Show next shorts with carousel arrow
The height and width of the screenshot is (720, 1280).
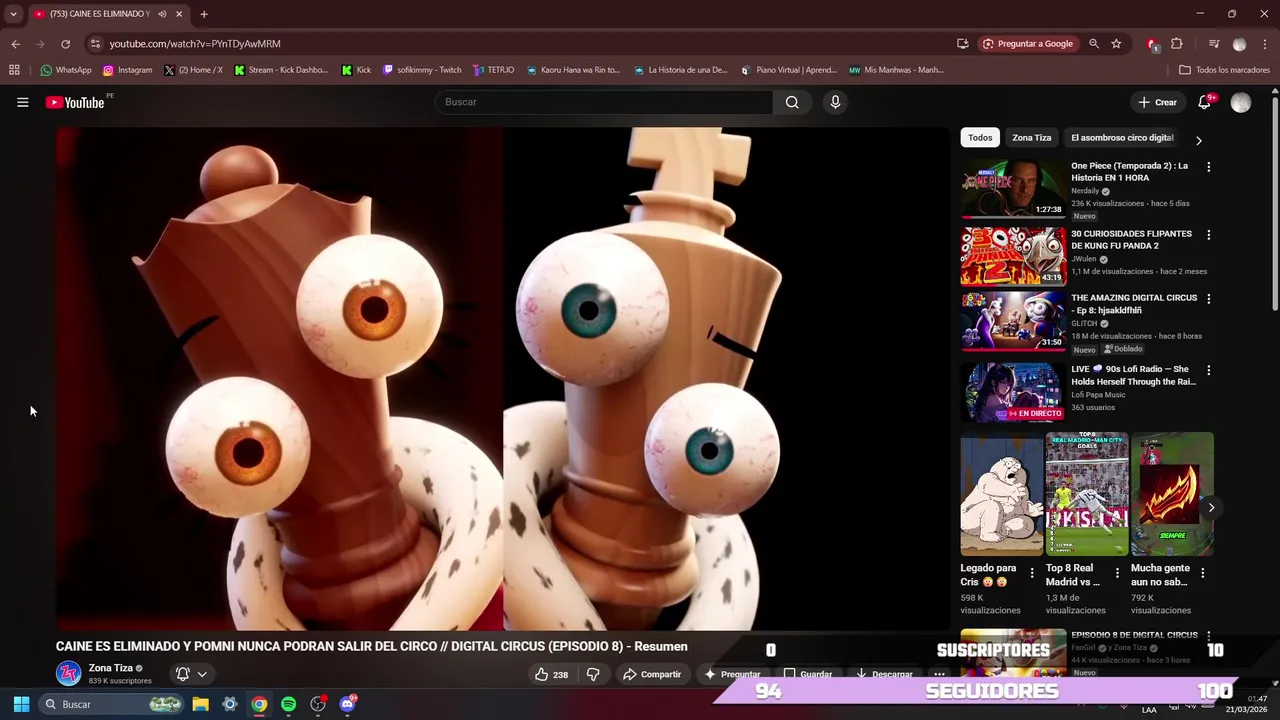[1211, 507]
